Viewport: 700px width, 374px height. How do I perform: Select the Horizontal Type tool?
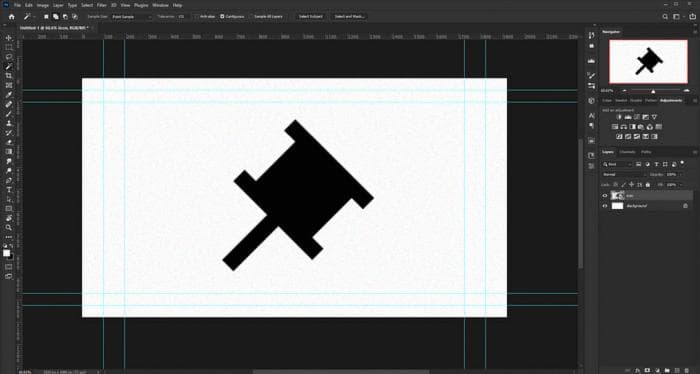point(8,190)
